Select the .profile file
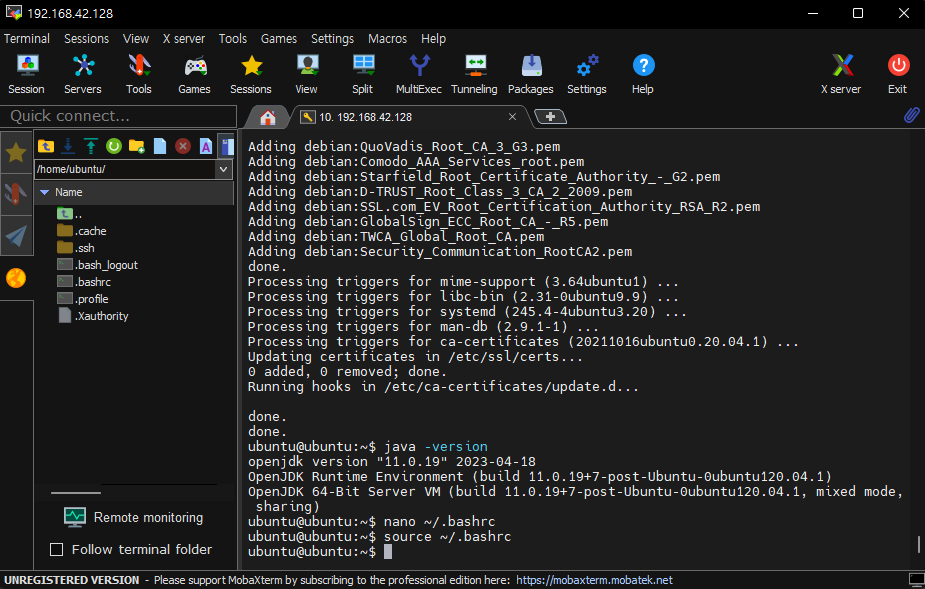This screenshot has width=925, height=589. coord(83,299)
